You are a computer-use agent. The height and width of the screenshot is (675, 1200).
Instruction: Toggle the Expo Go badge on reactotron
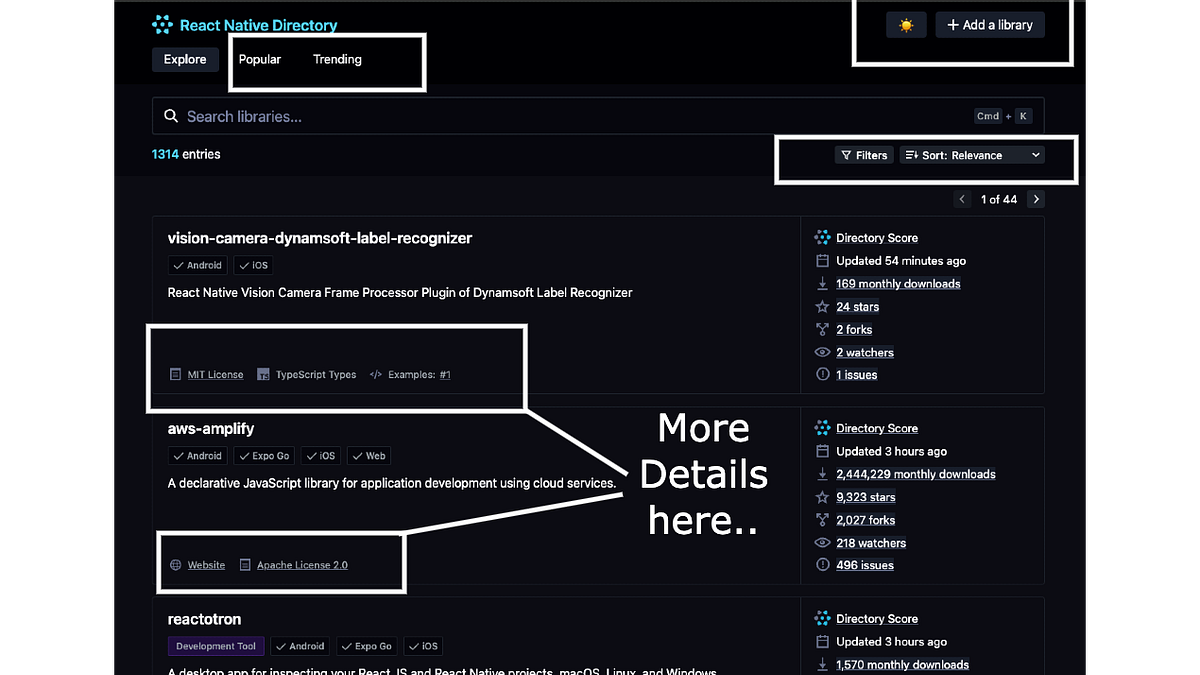click(366, 646)
